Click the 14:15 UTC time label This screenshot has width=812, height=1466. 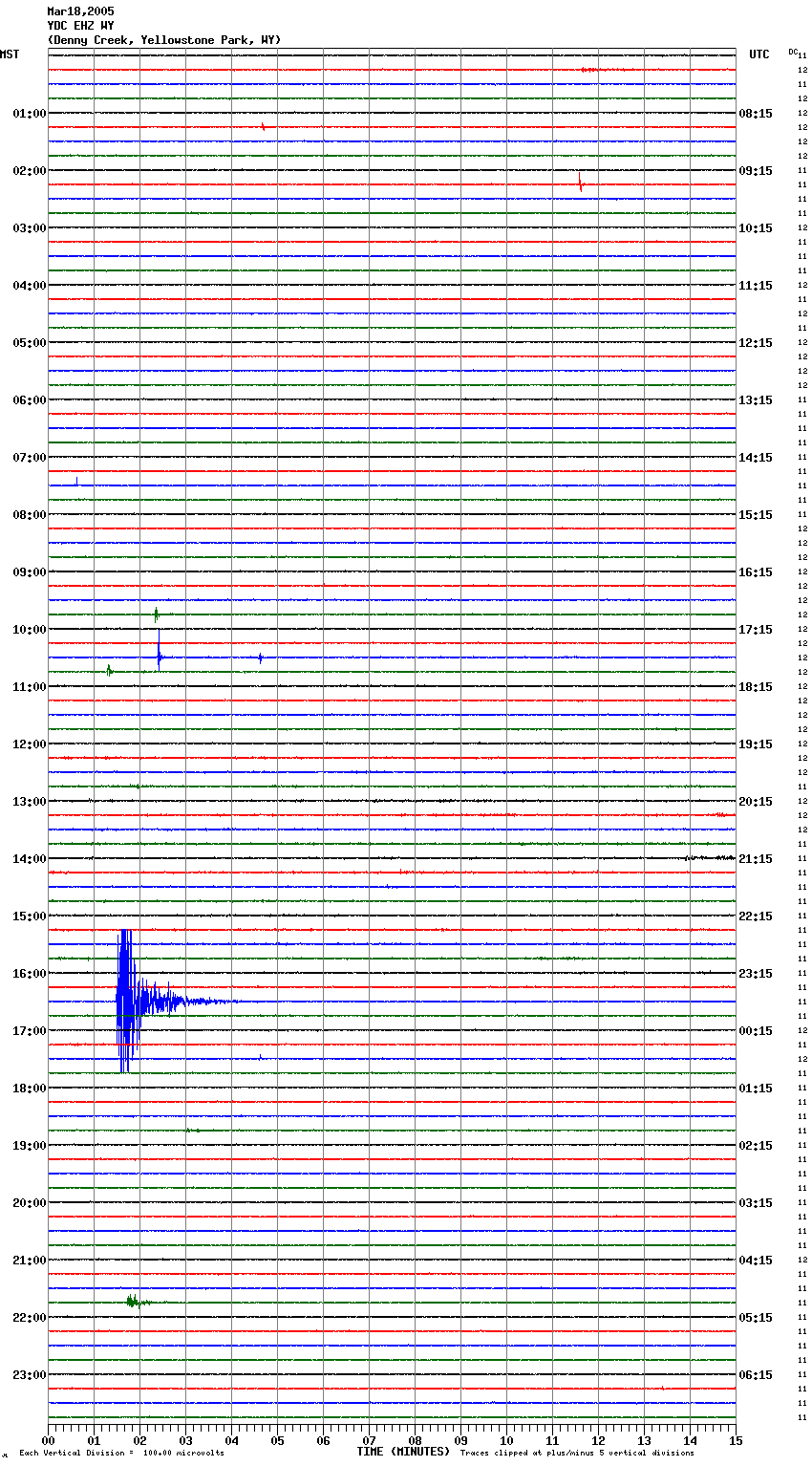tap(756, 458)
